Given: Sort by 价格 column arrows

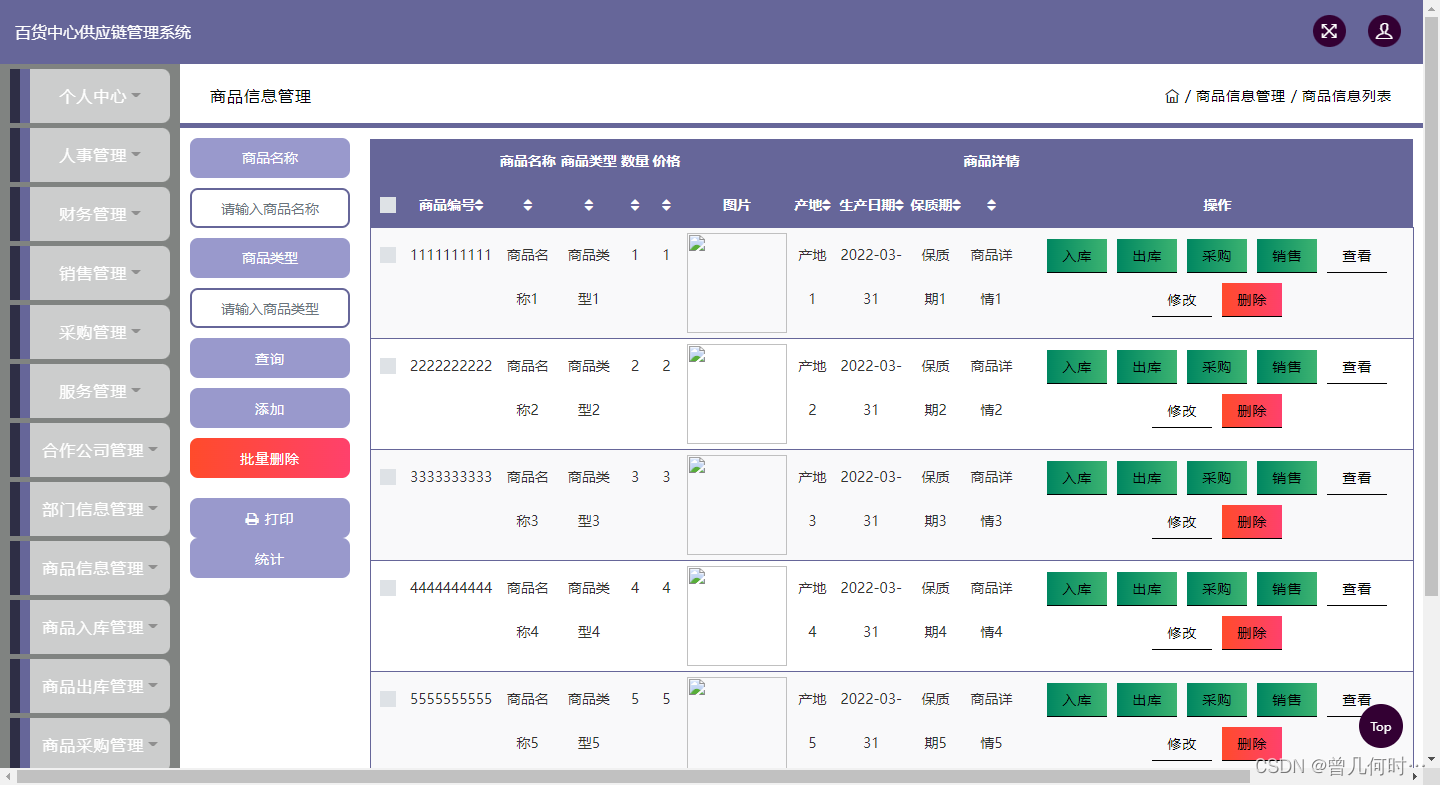Looking at the screenshot, I should pyautogui.click(x=666, y=204).
